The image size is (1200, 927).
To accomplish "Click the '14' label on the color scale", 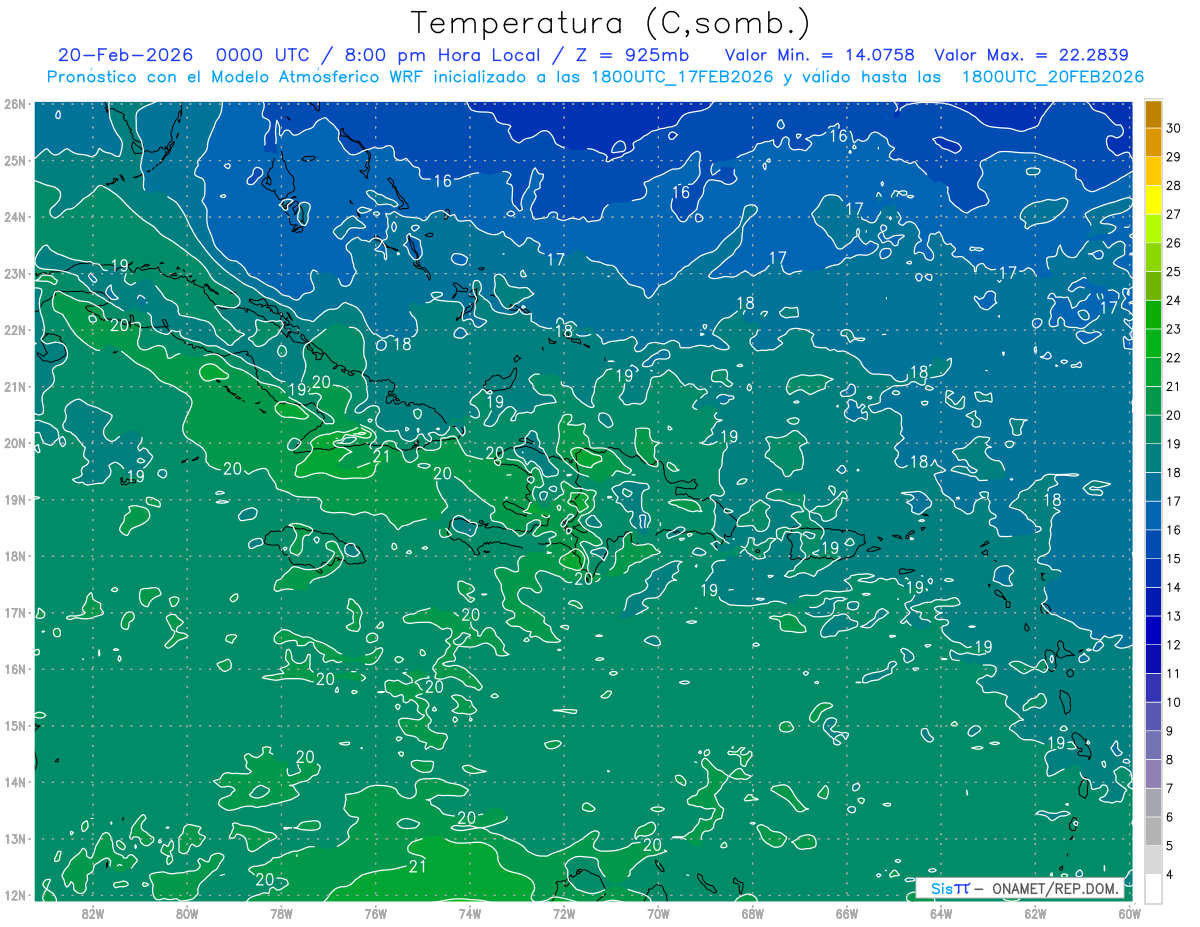I will pyautogui.click(x=1174, y=588).
